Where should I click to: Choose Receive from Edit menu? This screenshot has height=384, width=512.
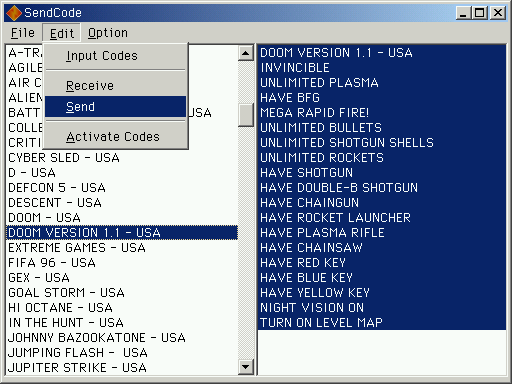click(x=115, y=86)
